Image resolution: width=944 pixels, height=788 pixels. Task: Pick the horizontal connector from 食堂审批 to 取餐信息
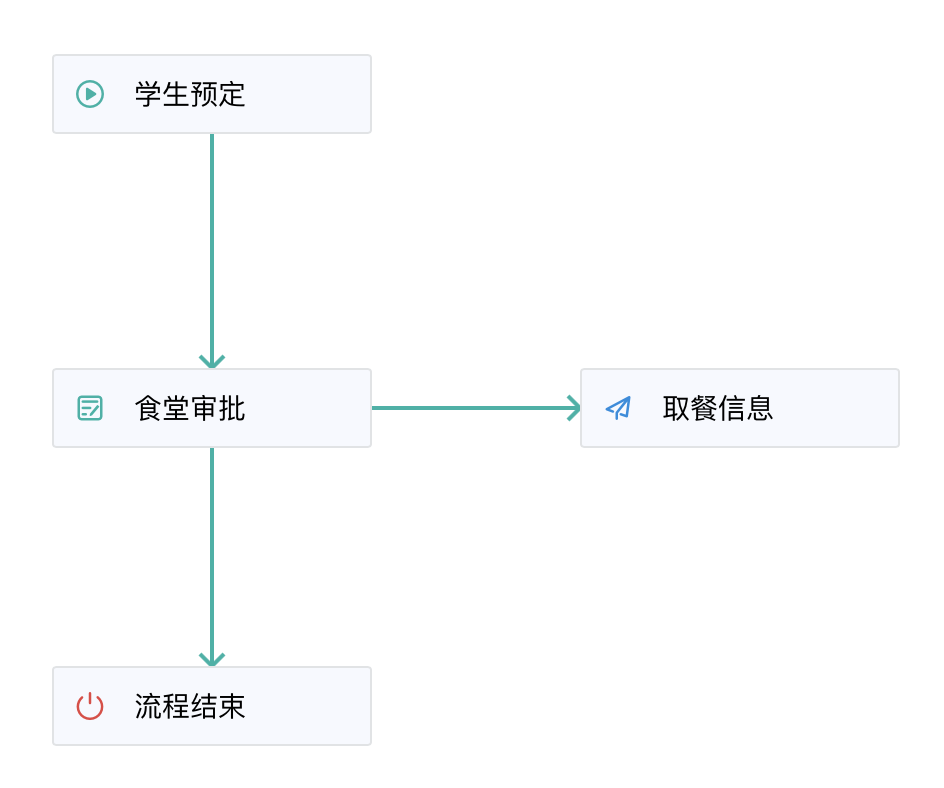(470, 408)
